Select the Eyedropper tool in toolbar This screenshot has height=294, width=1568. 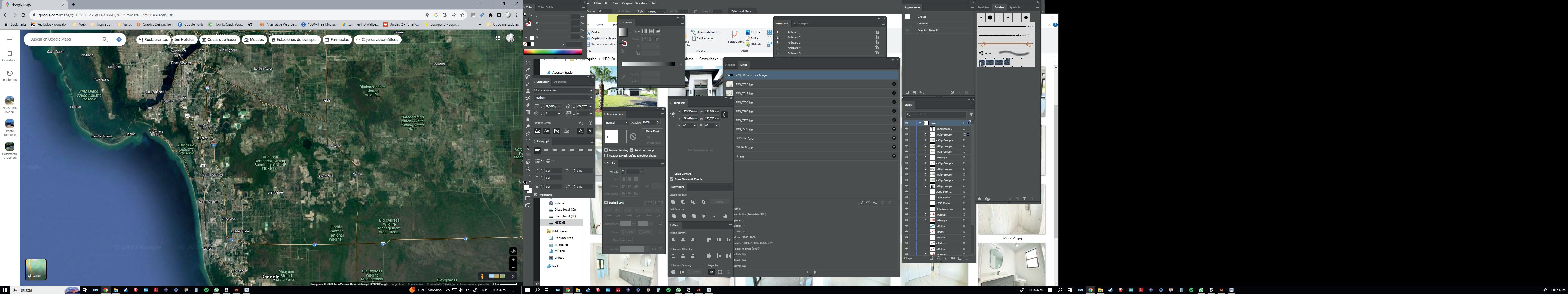click(528, 70)
